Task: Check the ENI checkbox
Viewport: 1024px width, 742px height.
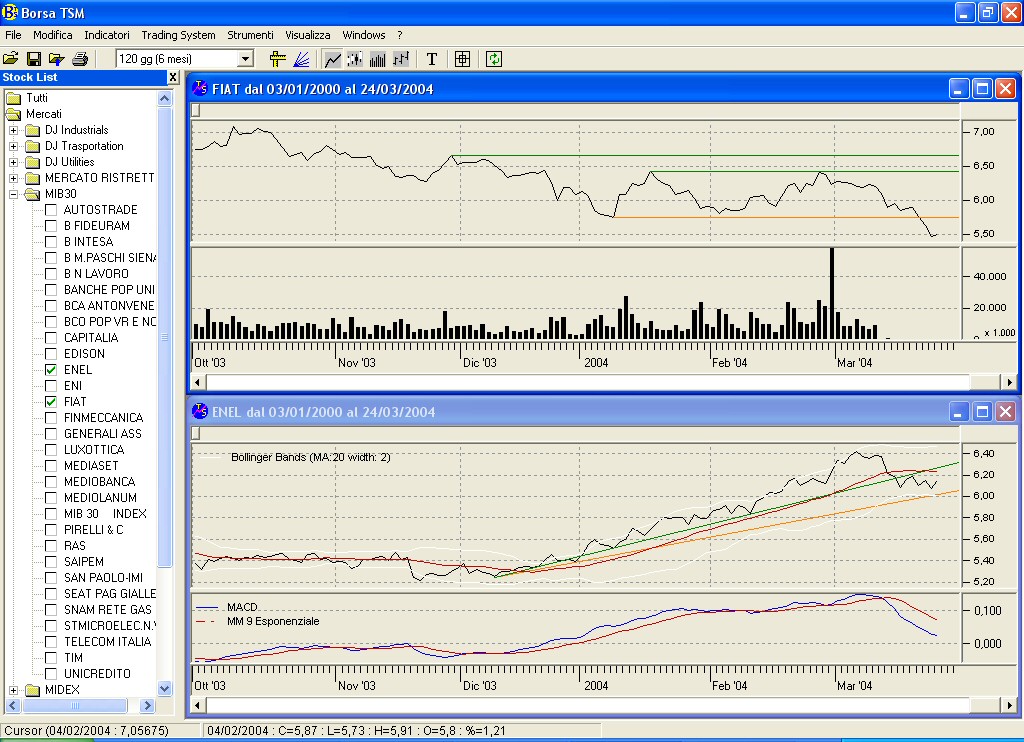Action: (x=51, y=386)
